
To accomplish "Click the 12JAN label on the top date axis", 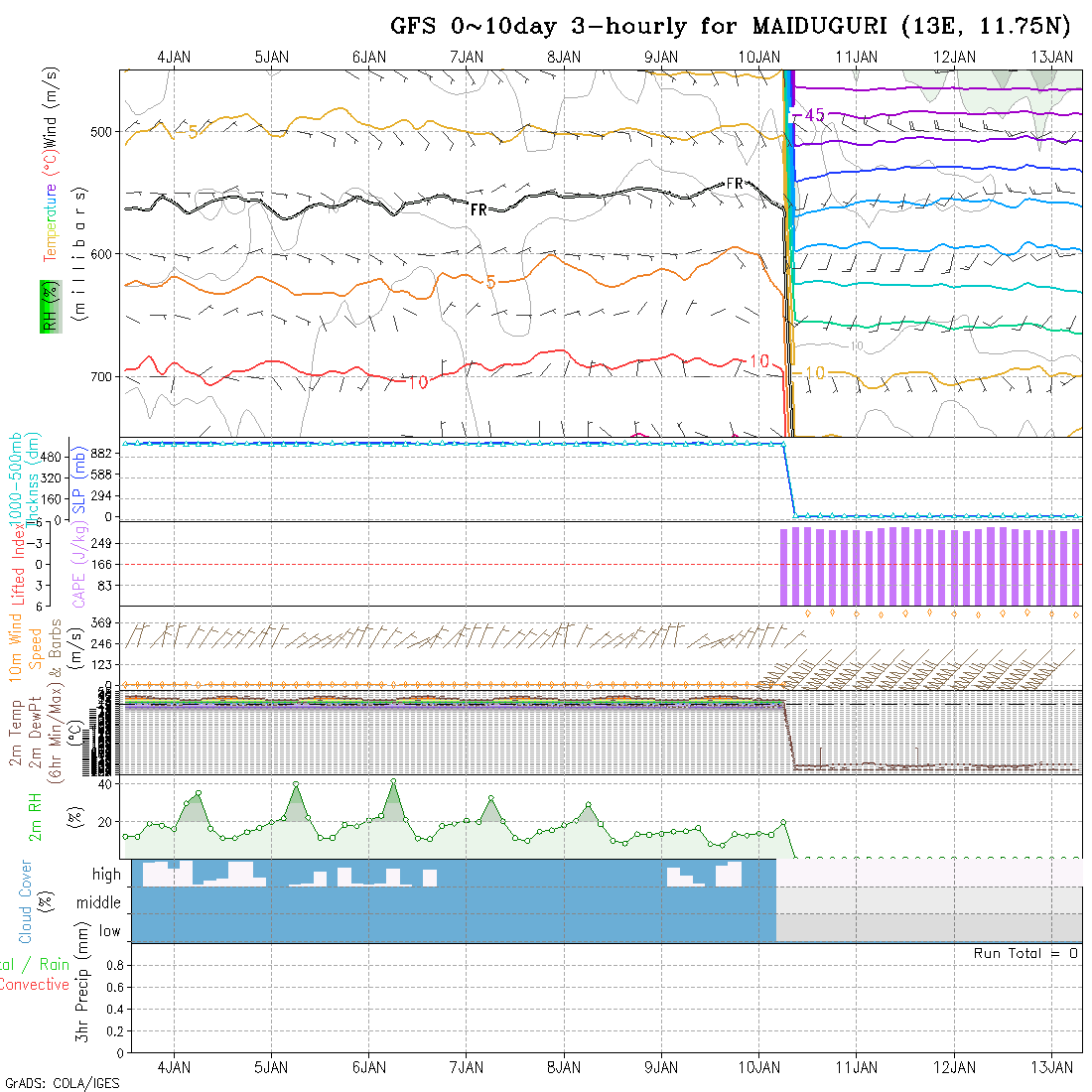I will click(954, 58).
